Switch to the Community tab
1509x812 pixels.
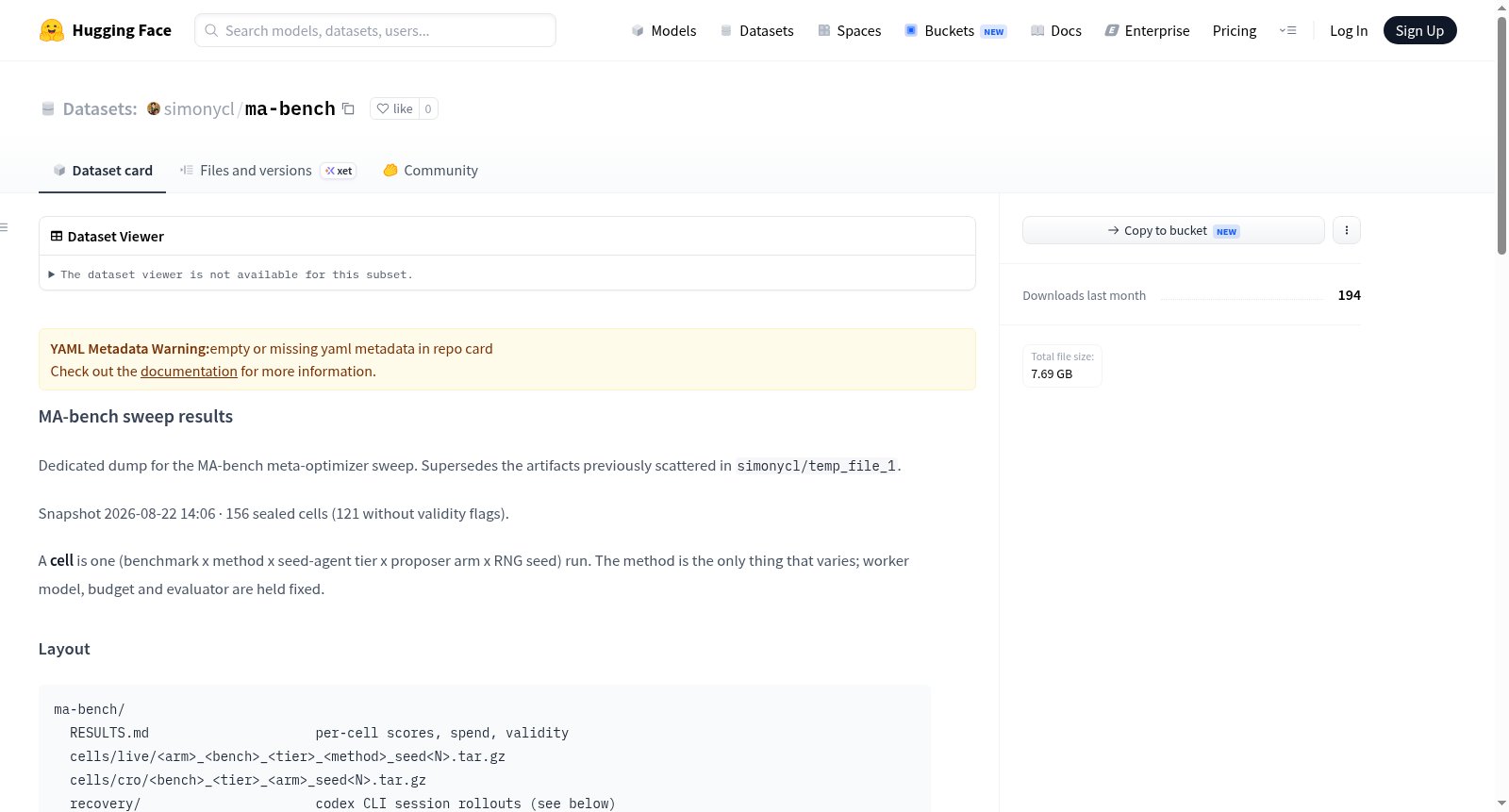[431, 171]
